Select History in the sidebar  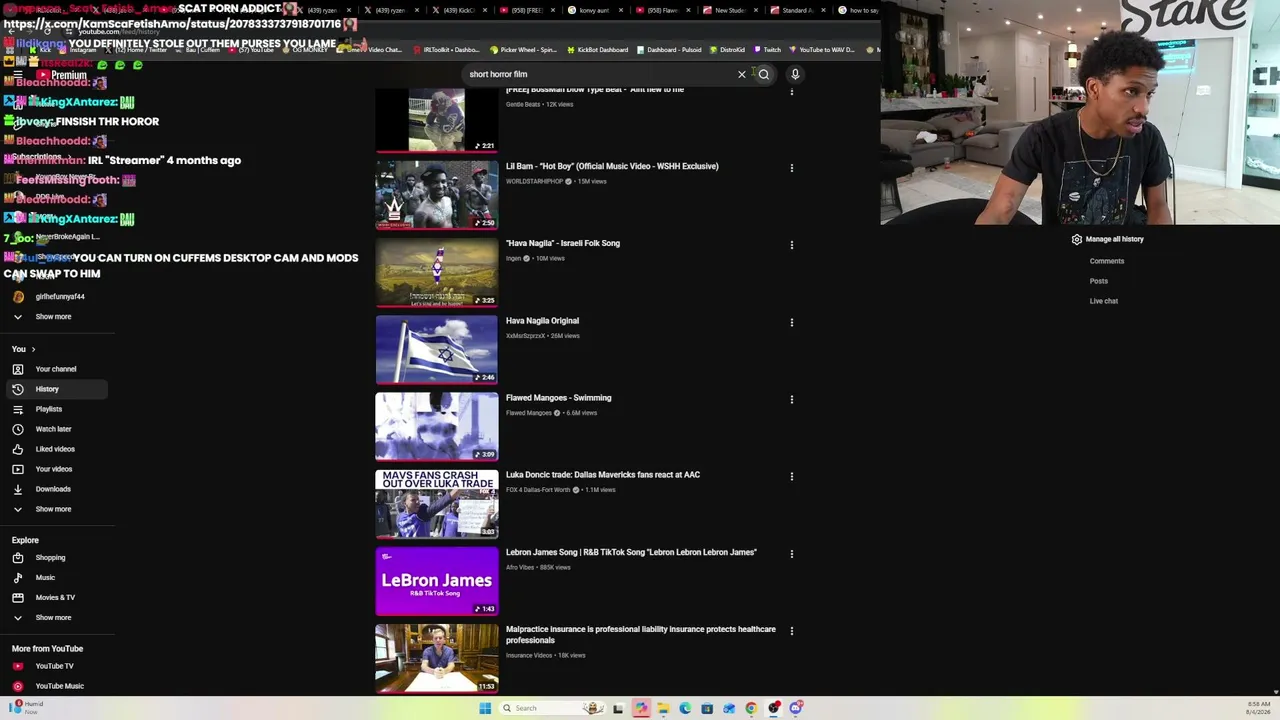pos(55,389)
